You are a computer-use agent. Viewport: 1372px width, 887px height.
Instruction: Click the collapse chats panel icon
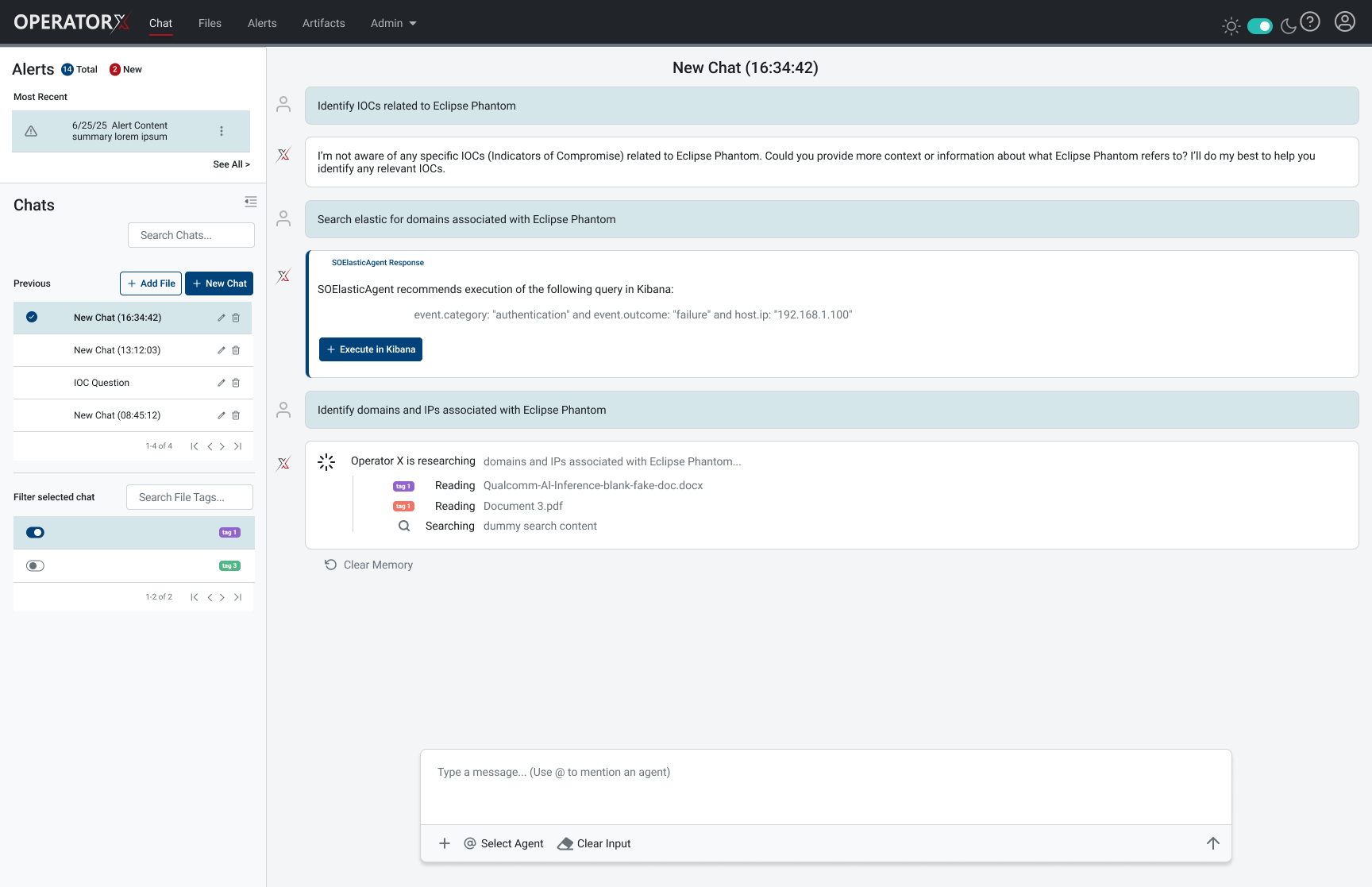(x=251, y=202)
